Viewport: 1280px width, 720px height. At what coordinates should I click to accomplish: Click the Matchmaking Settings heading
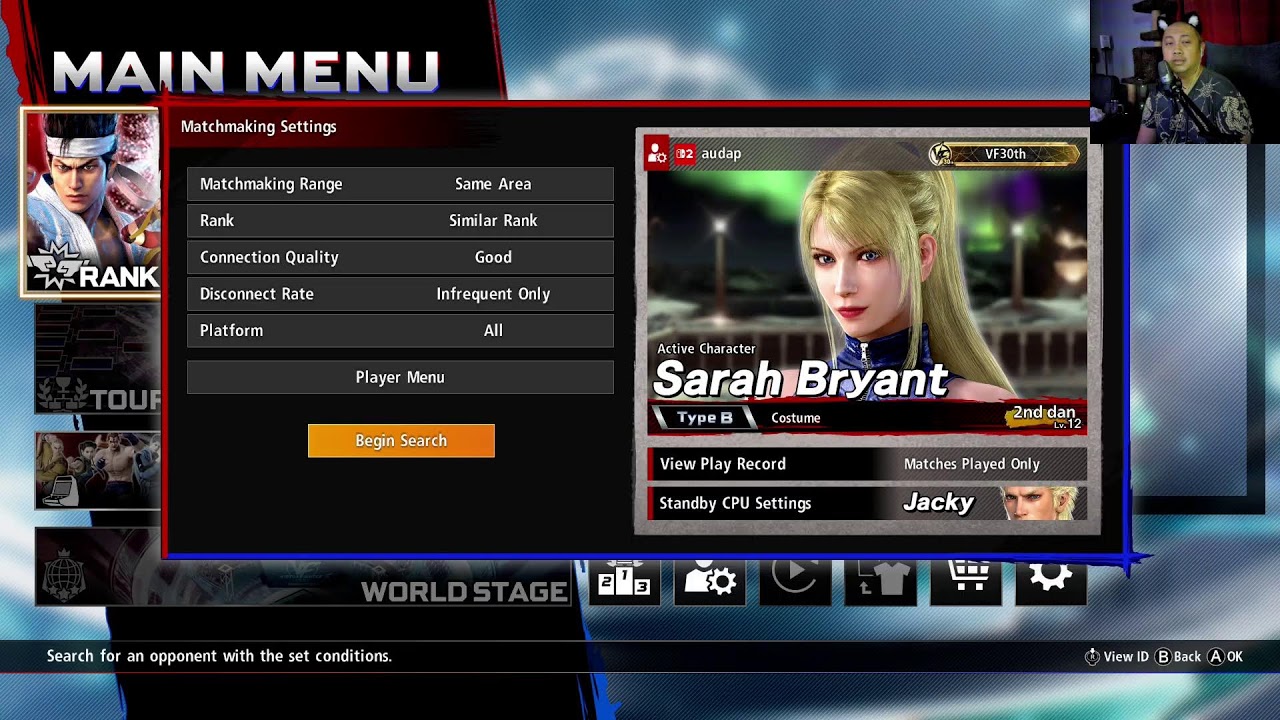point(258,127)
